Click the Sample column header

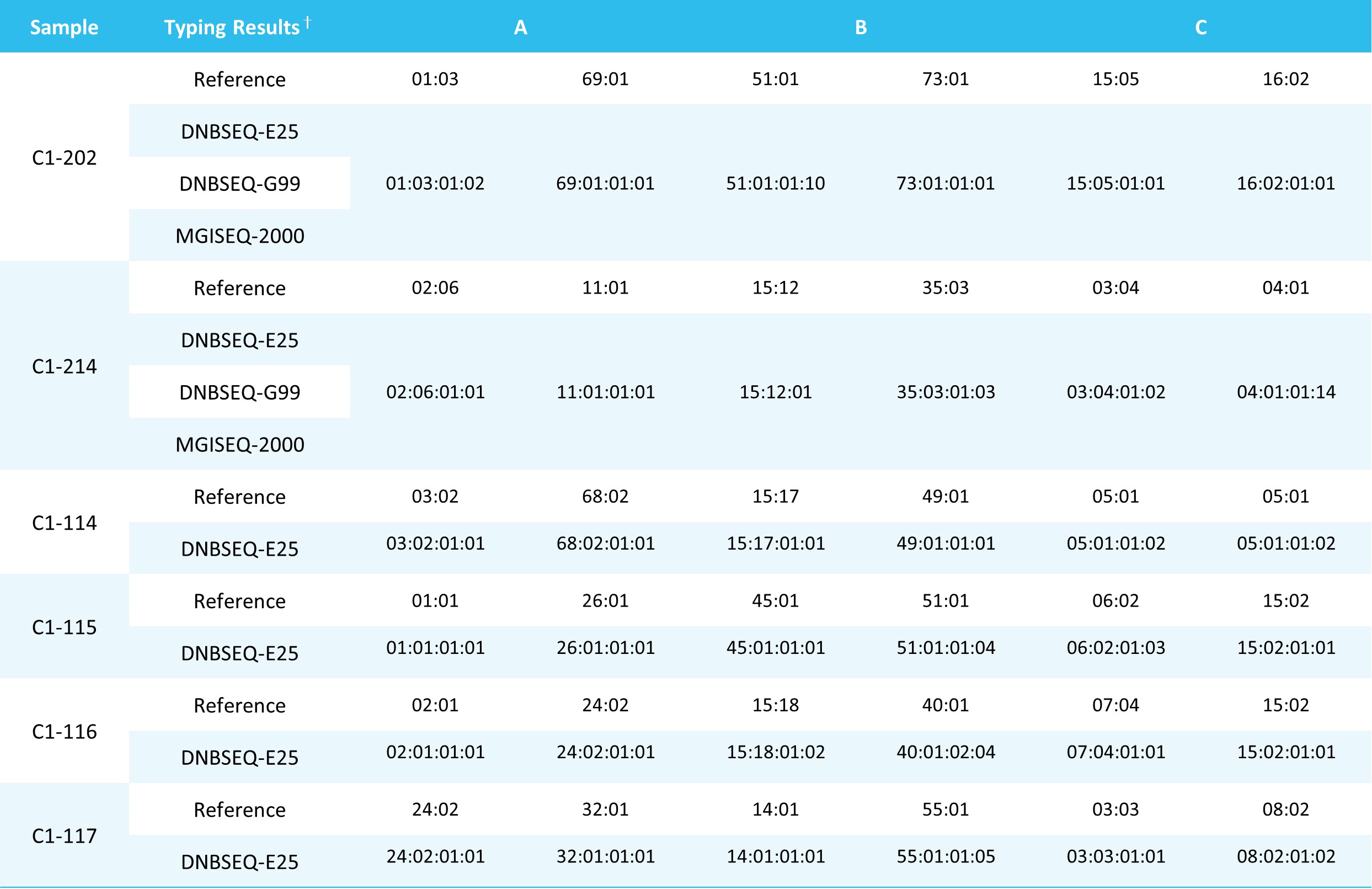pos(64,27)
